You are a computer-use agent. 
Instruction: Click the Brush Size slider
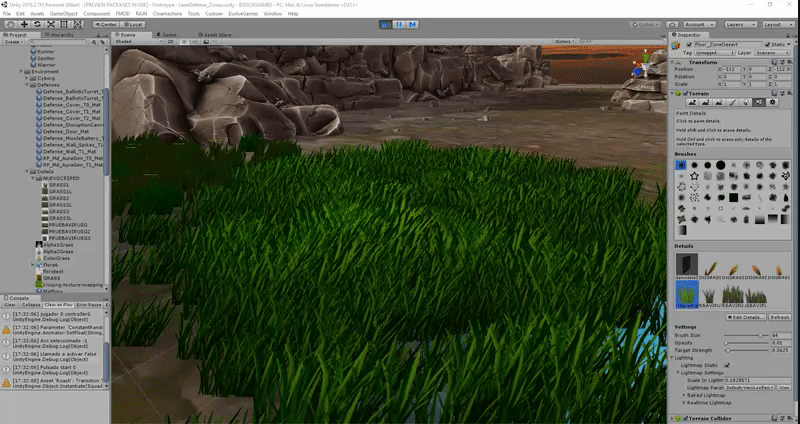pos(746,335)
